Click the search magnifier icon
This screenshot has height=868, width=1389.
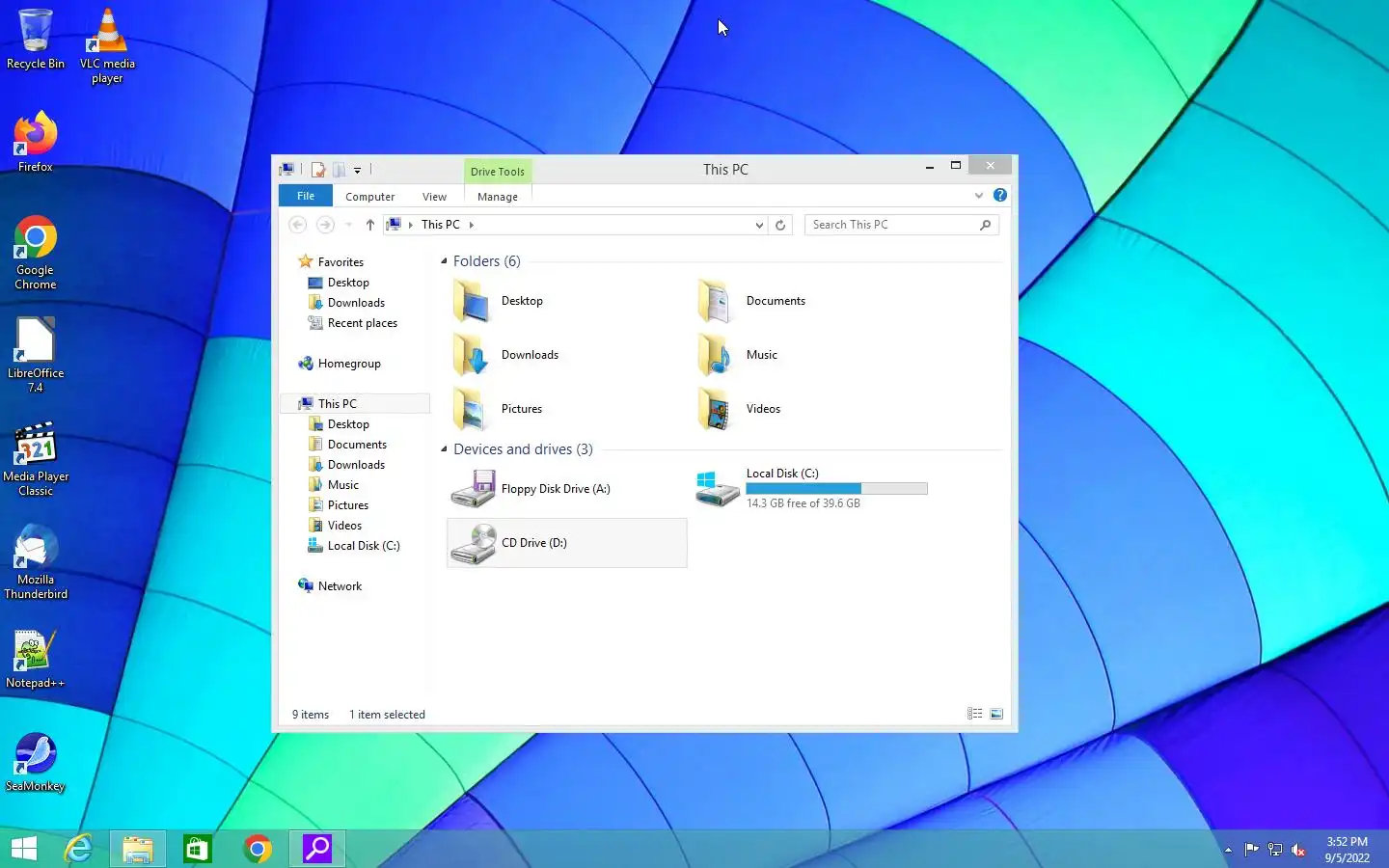(985, 225)
